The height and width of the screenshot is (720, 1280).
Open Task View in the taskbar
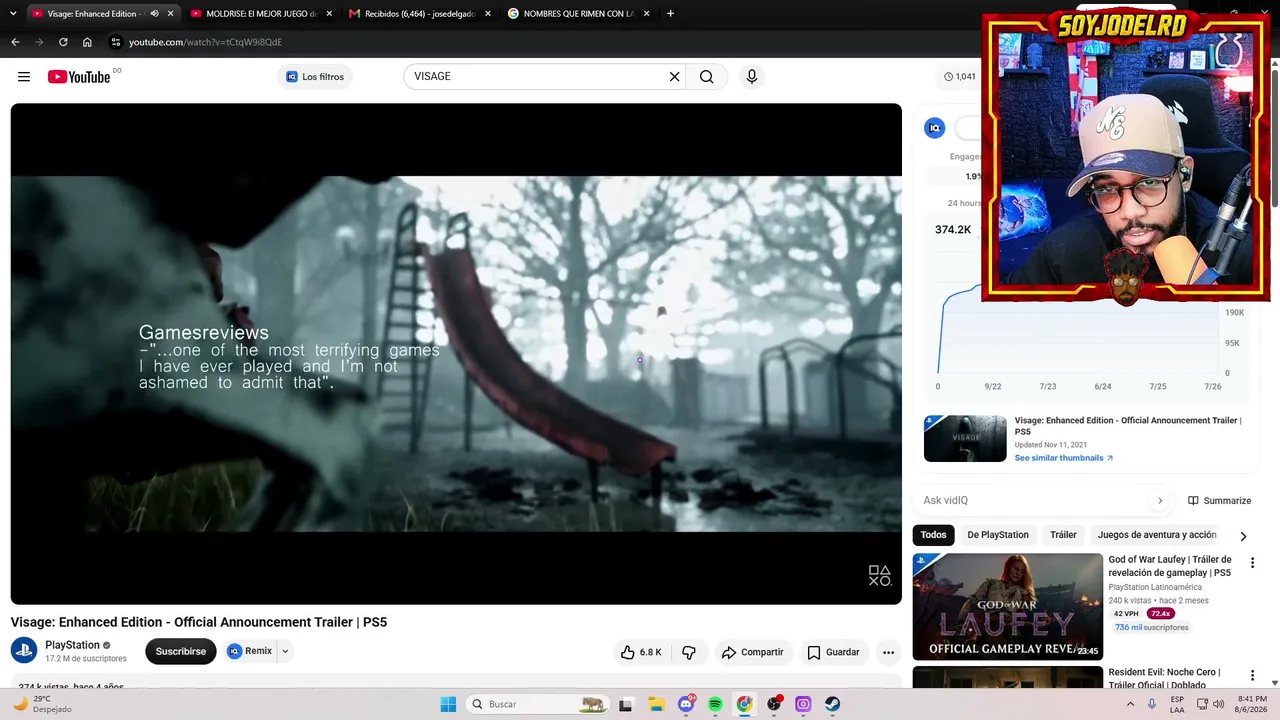click(x=626, y=704)
